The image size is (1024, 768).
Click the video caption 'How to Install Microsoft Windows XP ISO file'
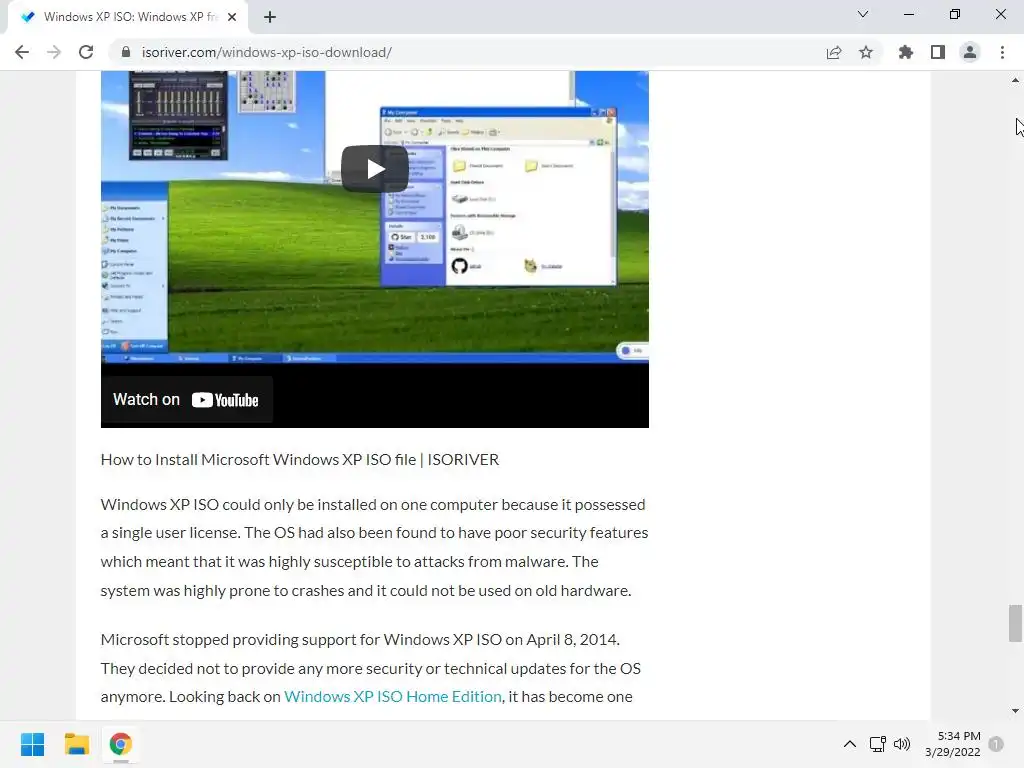pyautogui.click(x=300, y=460)
